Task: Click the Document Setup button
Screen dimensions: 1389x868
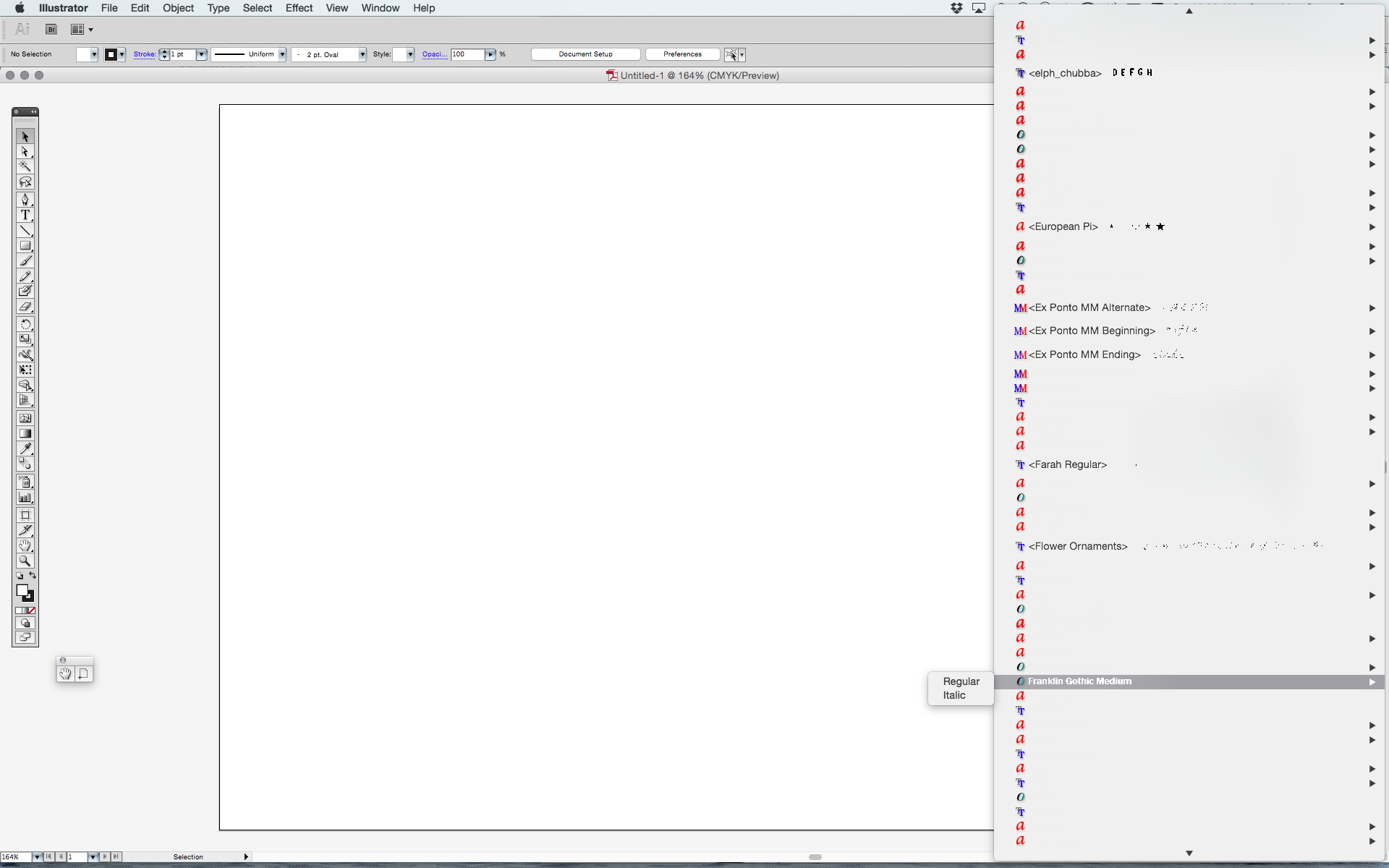Action: (x=585, y=54)
